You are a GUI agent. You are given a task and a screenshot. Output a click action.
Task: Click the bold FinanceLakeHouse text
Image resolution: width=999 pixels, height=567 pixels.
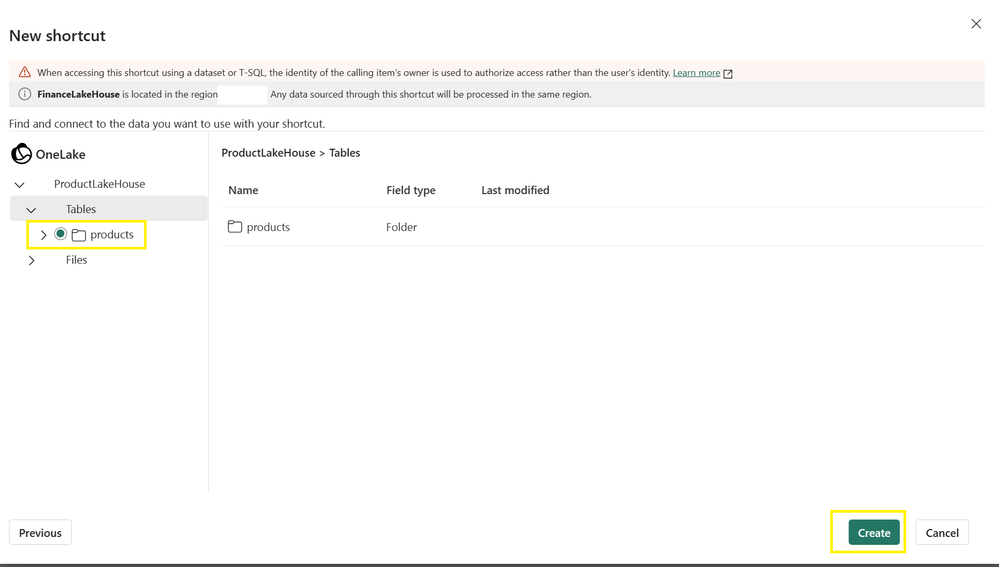pos(78,94)
